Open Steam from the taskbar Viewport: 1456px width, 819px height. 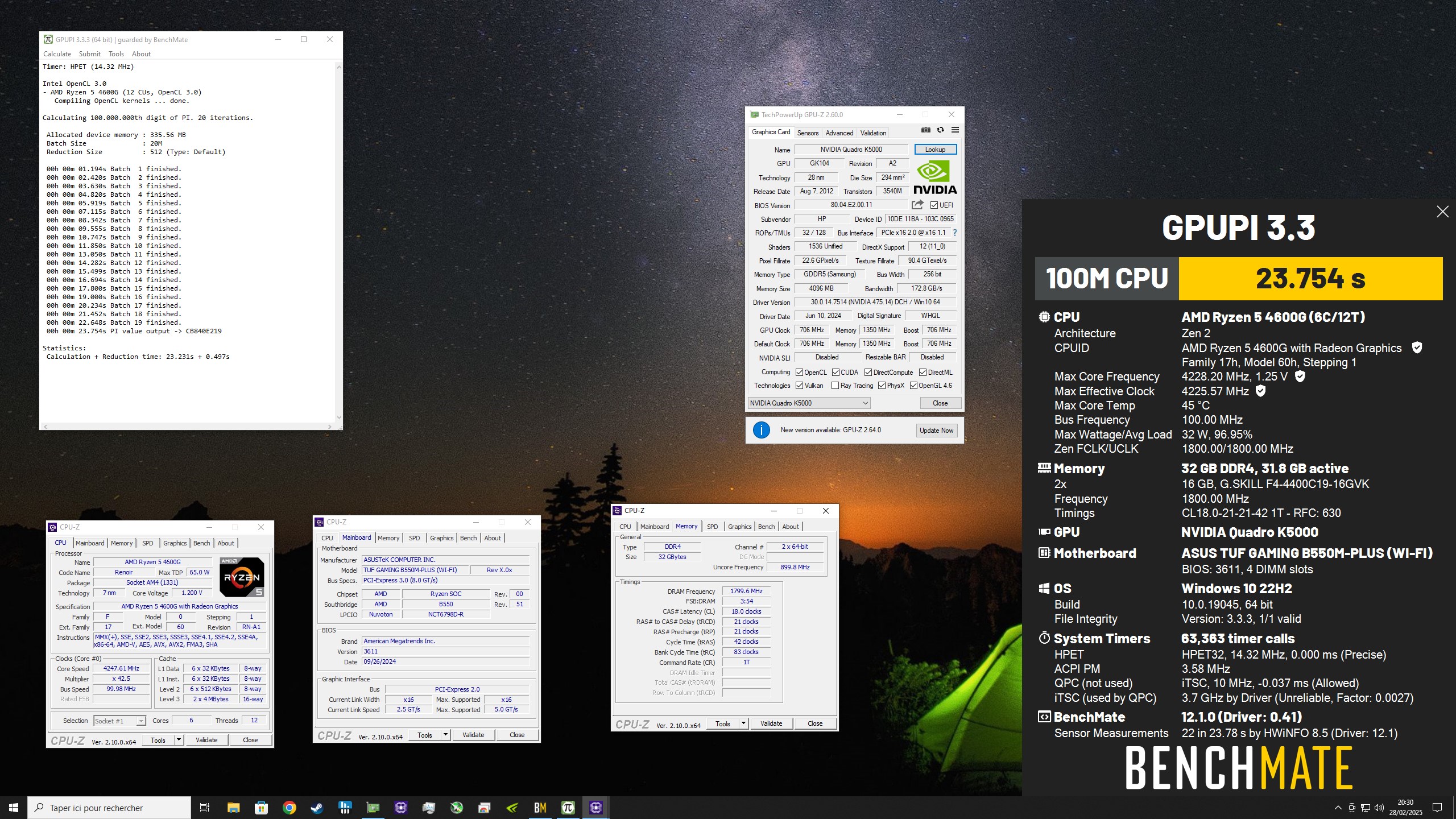(x=317, y=808)
